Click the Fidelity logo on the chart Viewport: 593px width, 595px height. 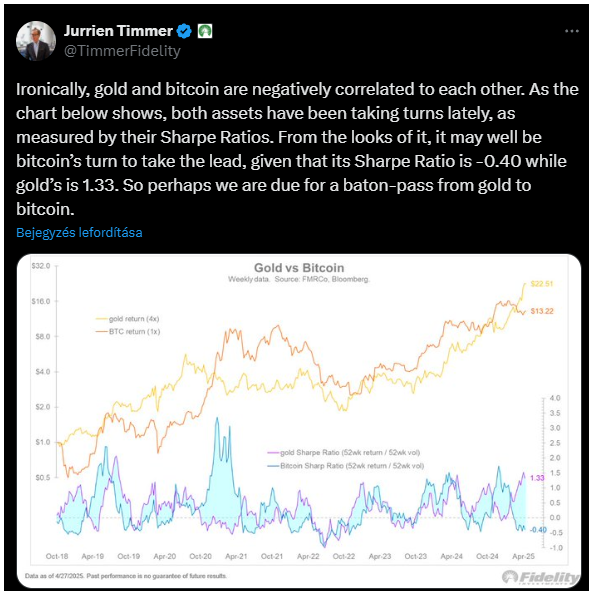540,577
